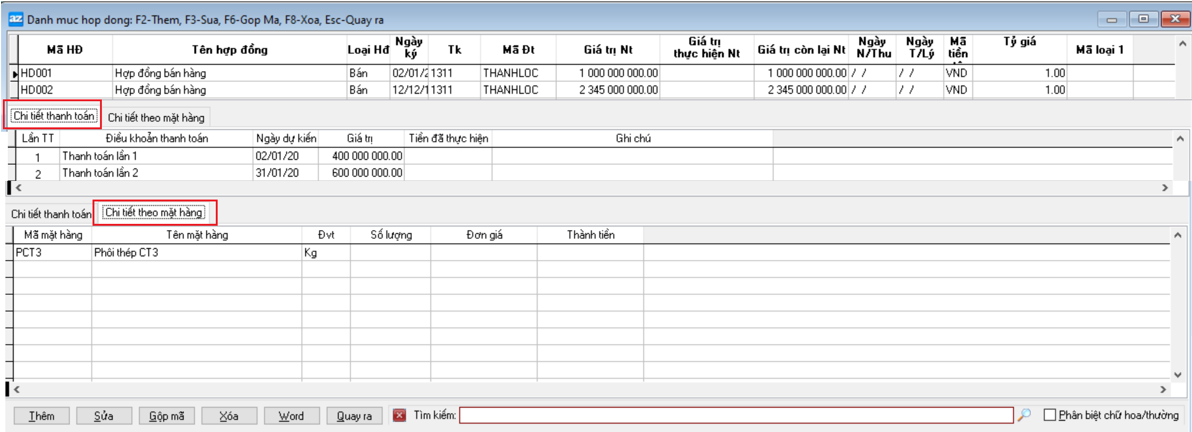This screenshot has width=1192, height=432.
Task: Switch to highlighted 'Chi tiết theo mặt hàng' tab
Action: point(155,212)
